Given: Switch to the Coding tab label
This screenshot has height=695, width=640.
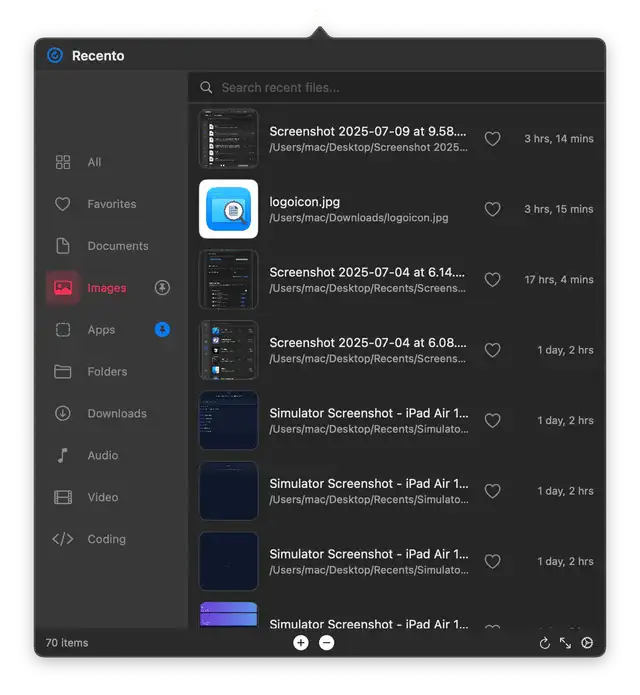Looking at the screenshot, I should [106, 539].
